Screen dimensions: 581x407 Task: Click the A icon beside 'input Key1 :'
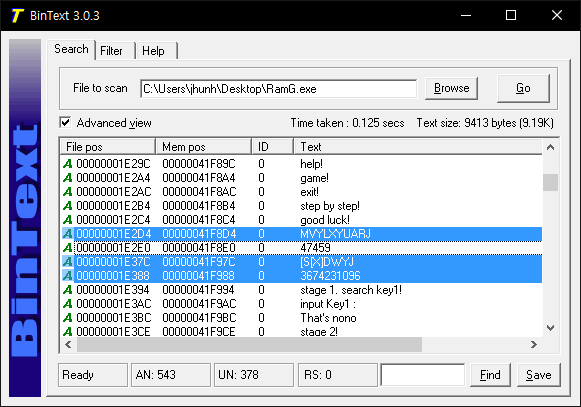click(x=67, y=304)
